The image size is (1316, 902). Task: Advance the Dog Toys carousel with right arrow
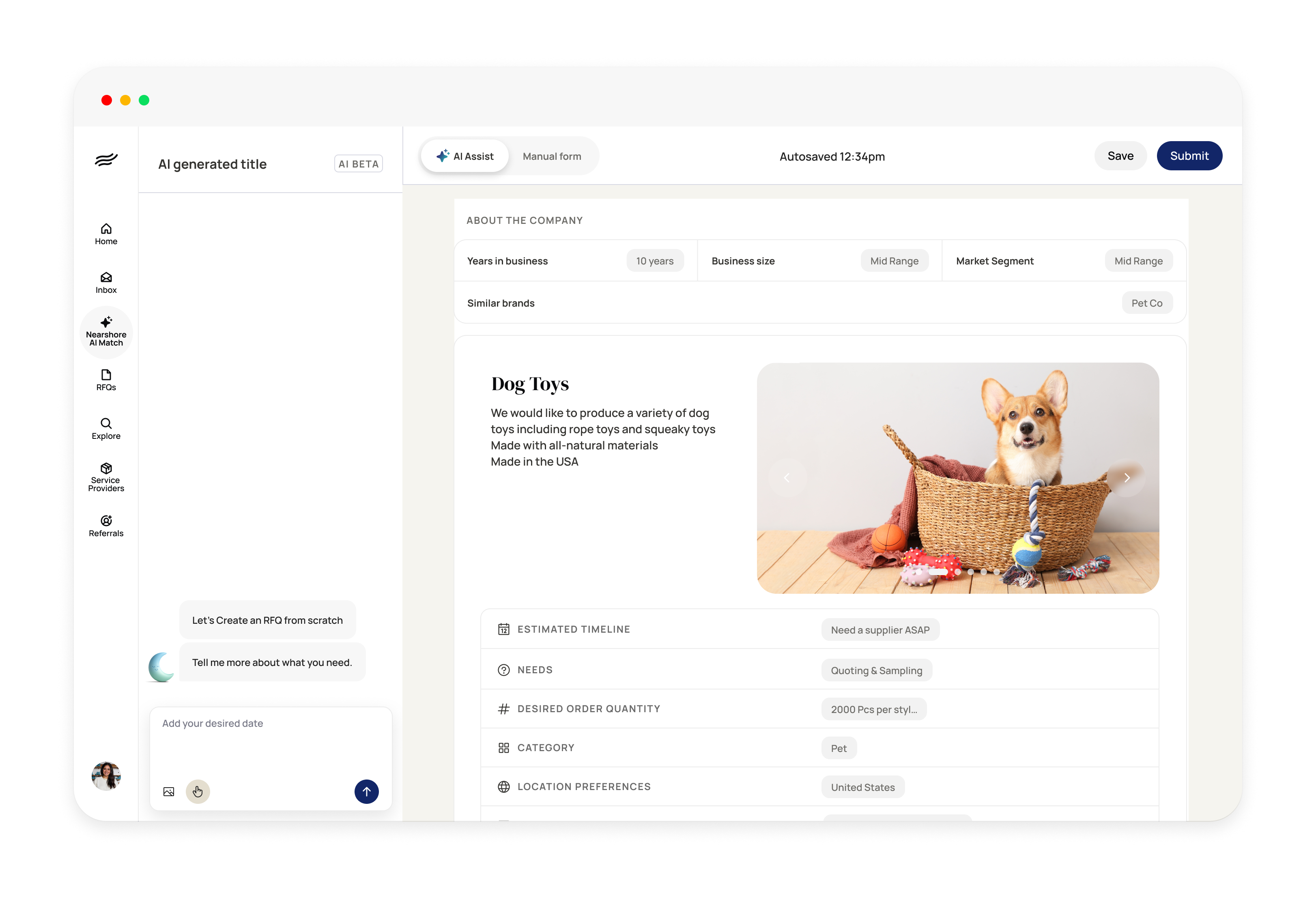(x=1127, y=477)
